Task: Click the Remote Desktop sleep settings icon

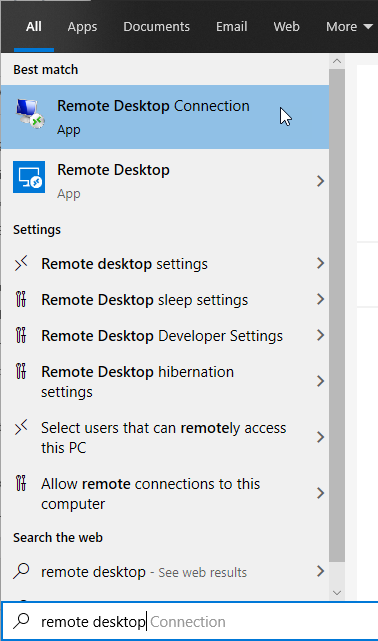Action: [x=21, y=299]
